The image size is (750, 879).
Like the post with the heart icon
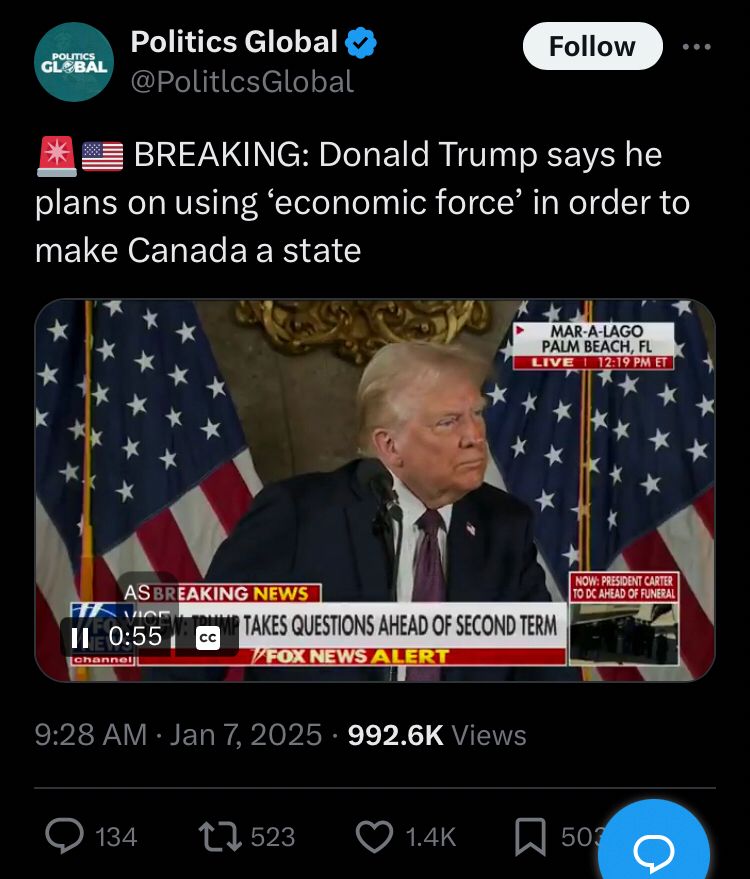[374, 836]
